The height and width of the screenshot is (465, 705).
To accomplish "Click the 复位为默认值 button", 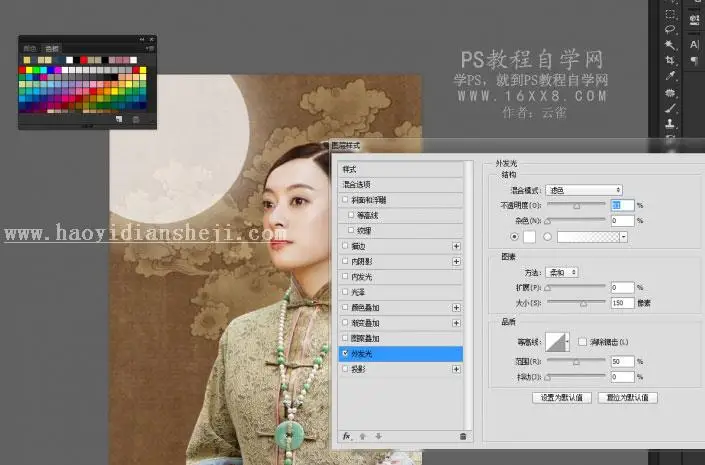I will (628, 398).
